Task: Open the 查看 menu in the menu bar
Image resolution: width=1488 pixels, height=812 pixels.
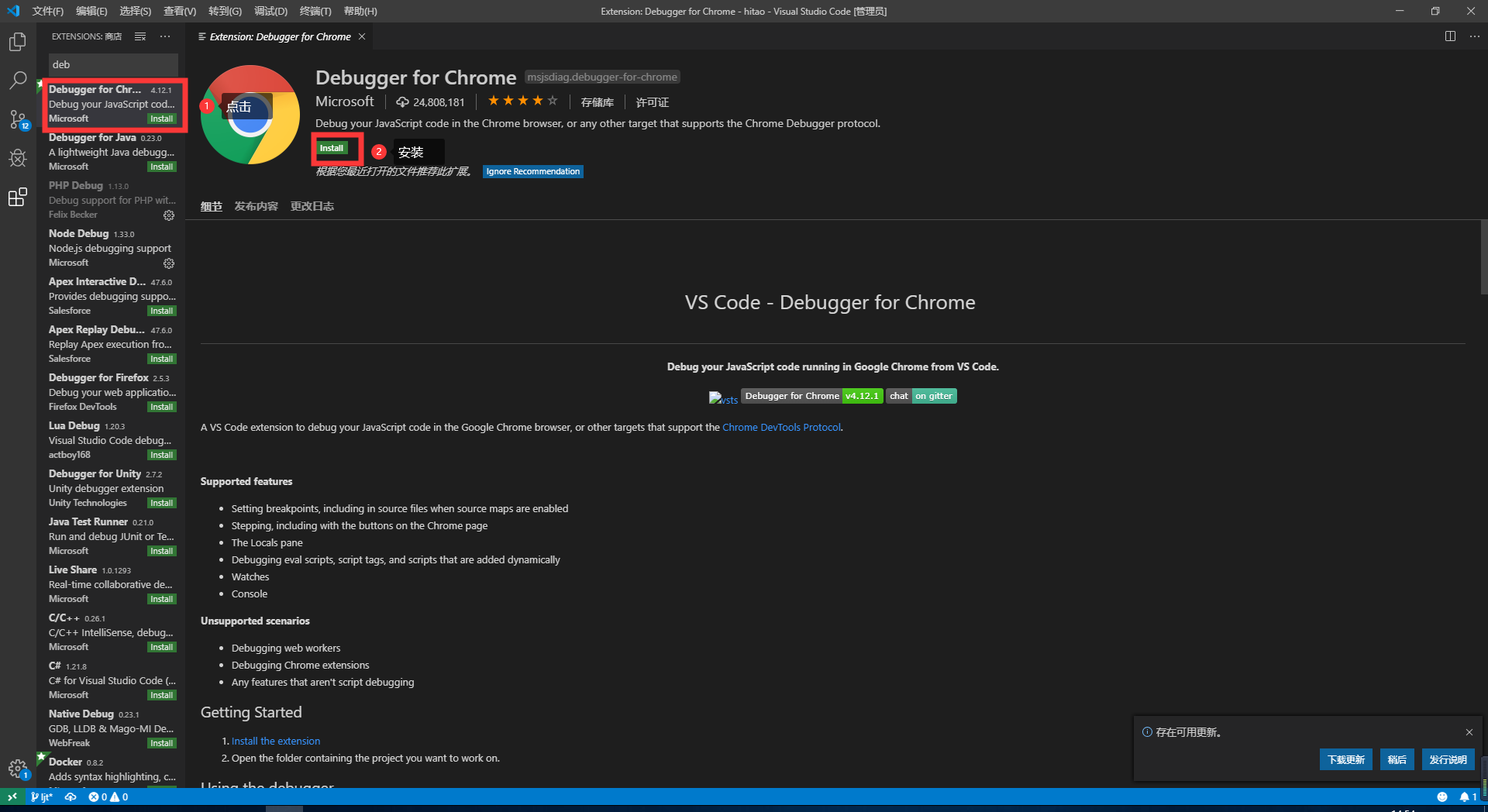Action: coord(179,11)
